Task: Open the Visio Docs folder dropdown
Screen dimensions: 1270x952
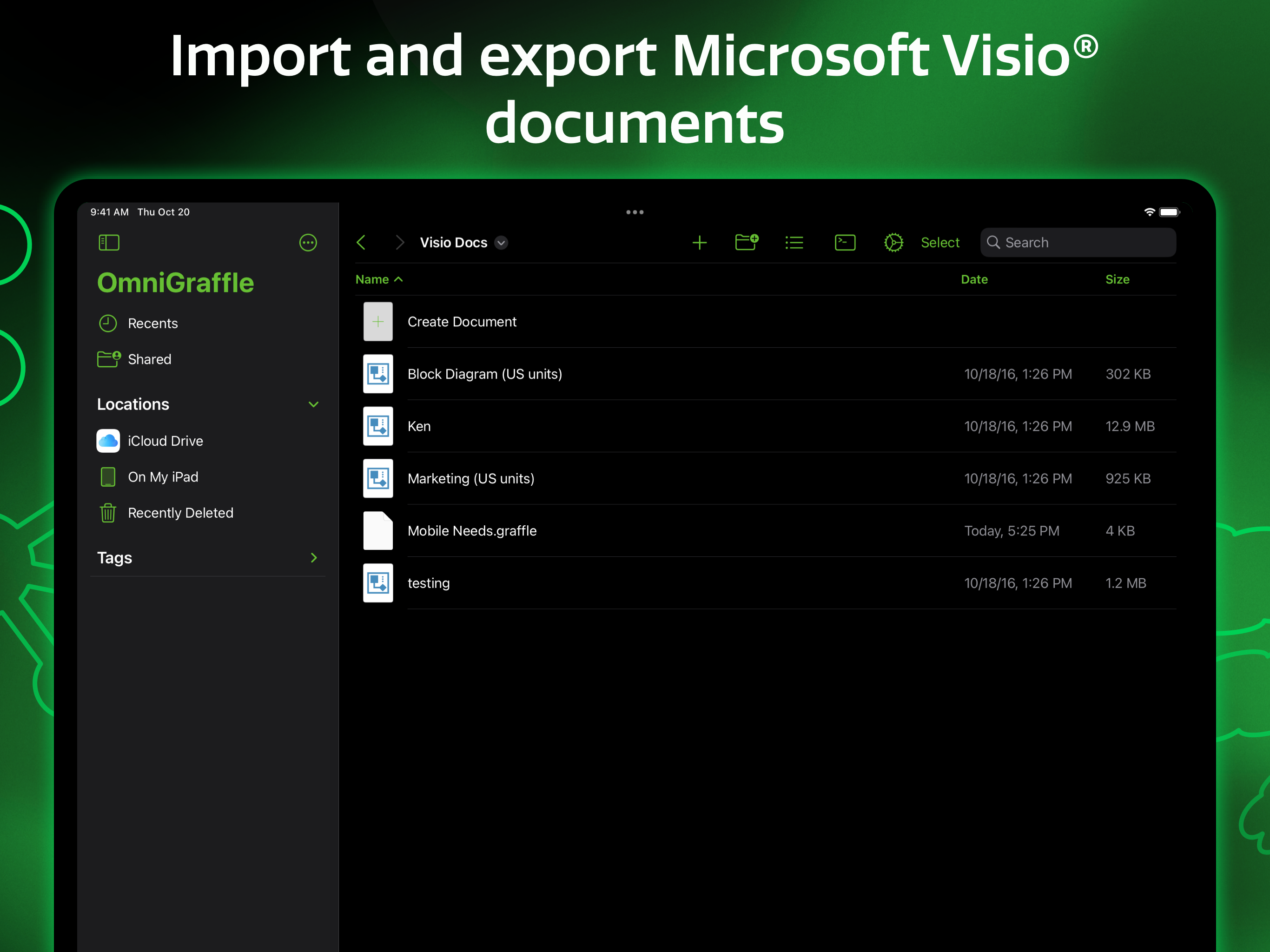Action: pos(501,243)
